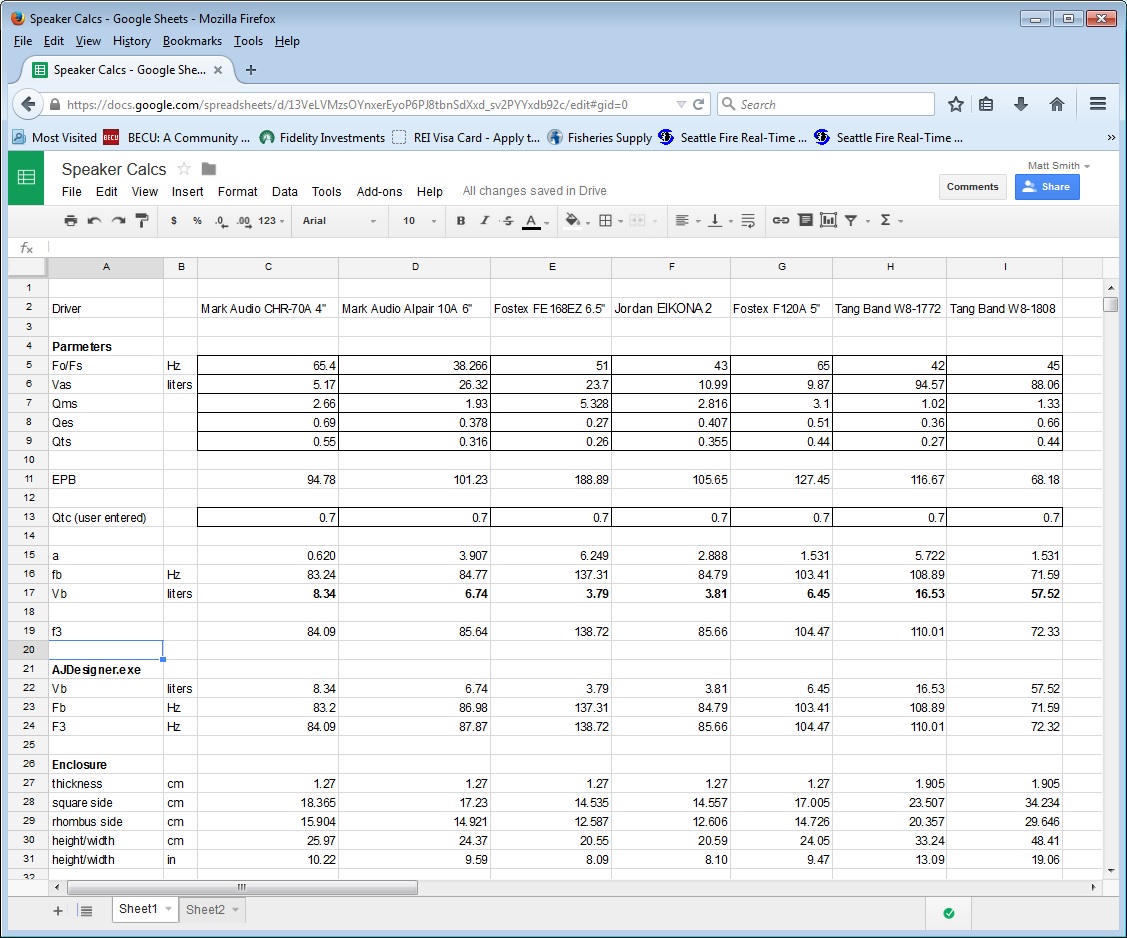Open the all sheets list
The height and width of the screenshot is (938, 1127).
pos(86,911)
